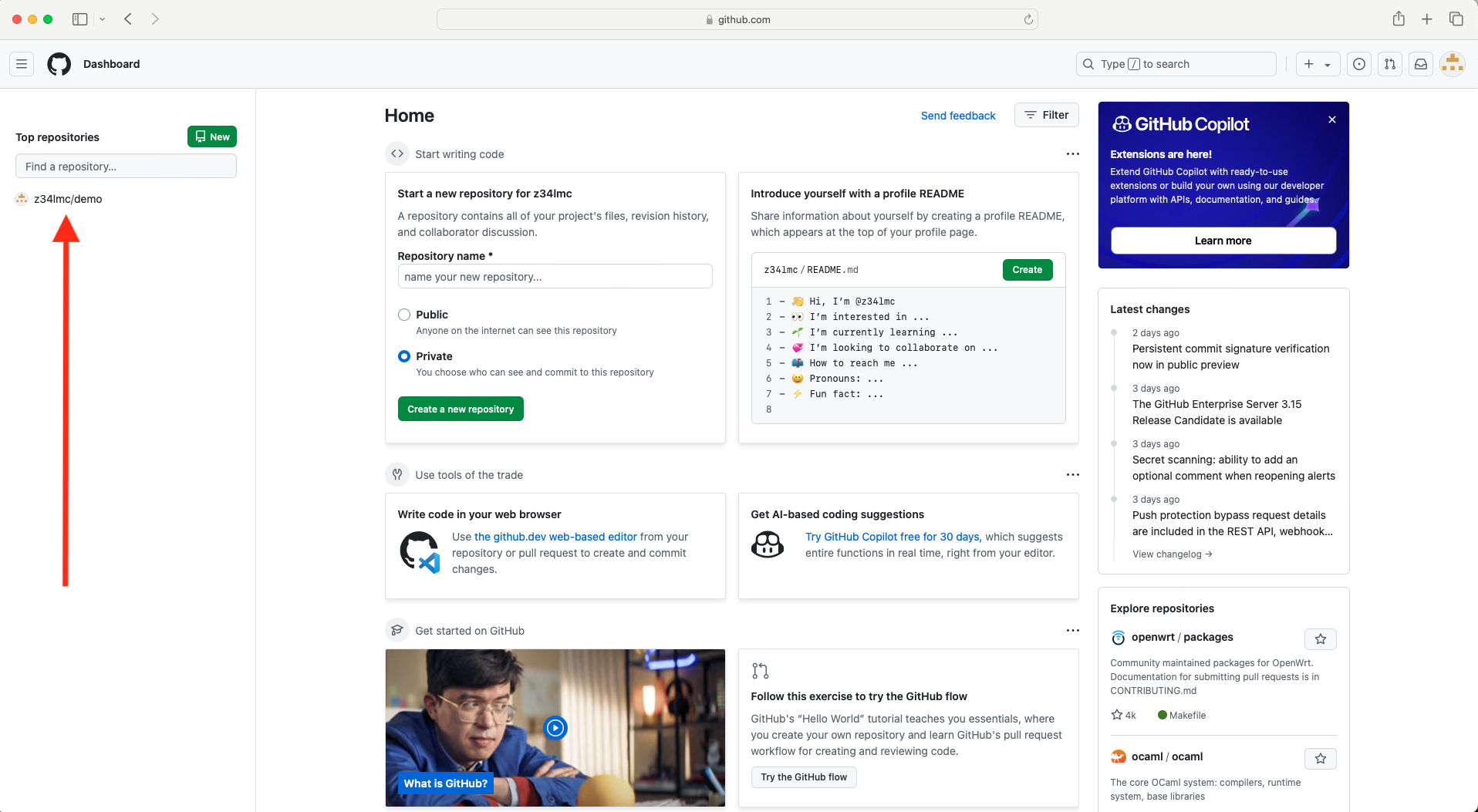Screen dimensions: 1478x812
Task: Click the Repository name input field
Action: [555, 277]
